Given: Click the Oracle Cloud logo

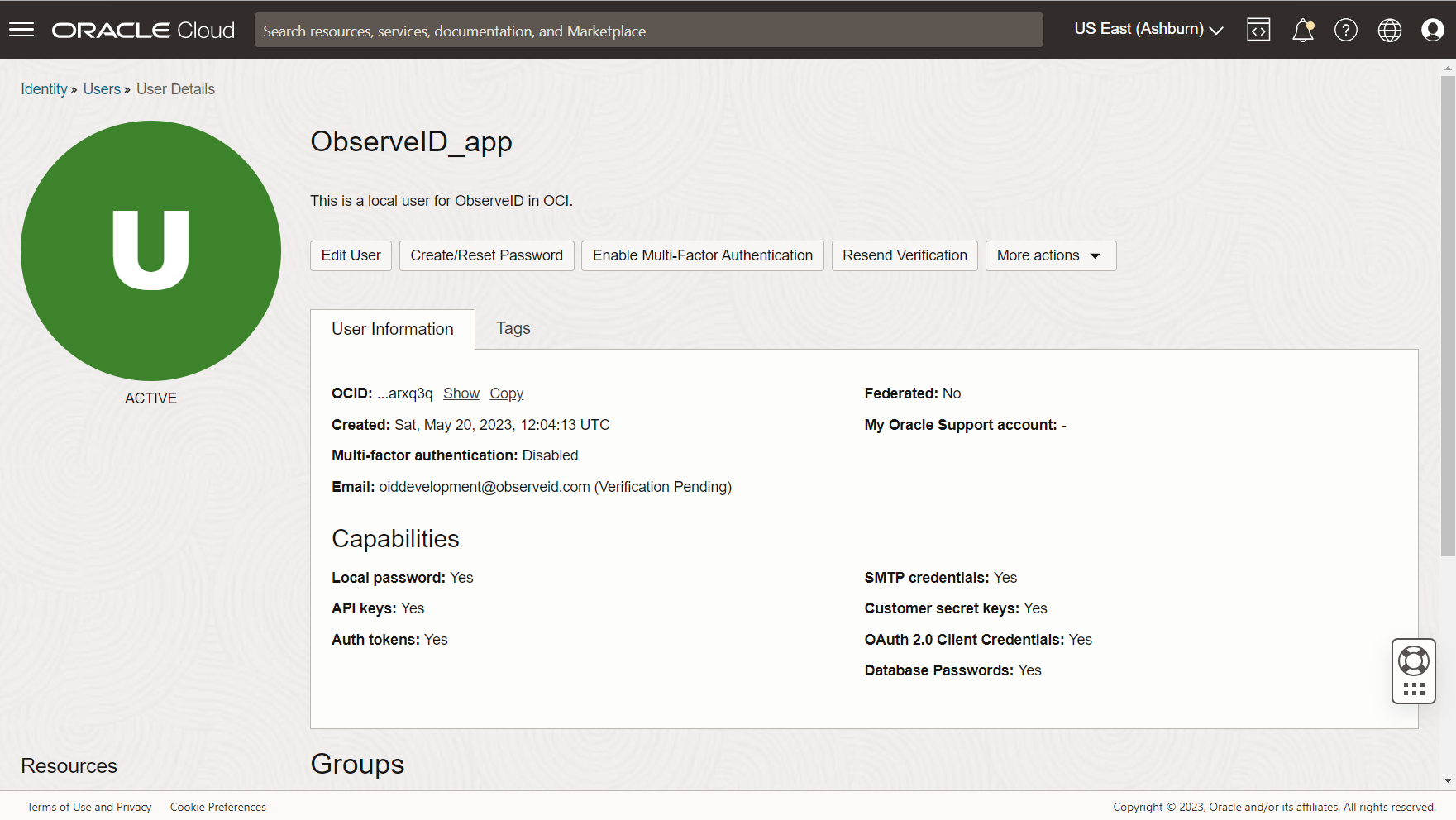Looking at the screenshot, I should point(143,31).
